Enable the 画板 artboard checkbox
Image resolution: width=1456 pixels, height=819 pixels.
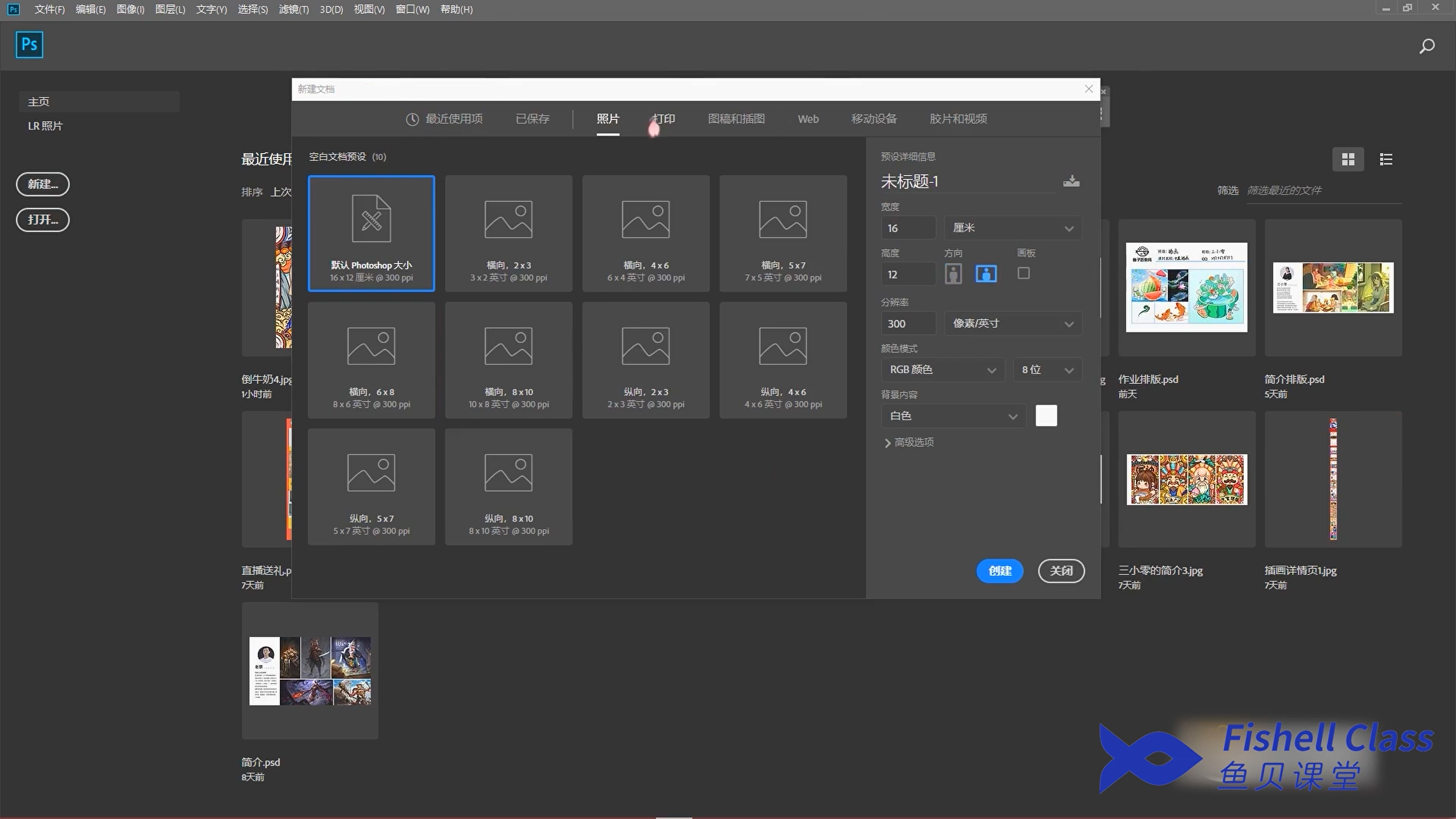click(1023, 274)
